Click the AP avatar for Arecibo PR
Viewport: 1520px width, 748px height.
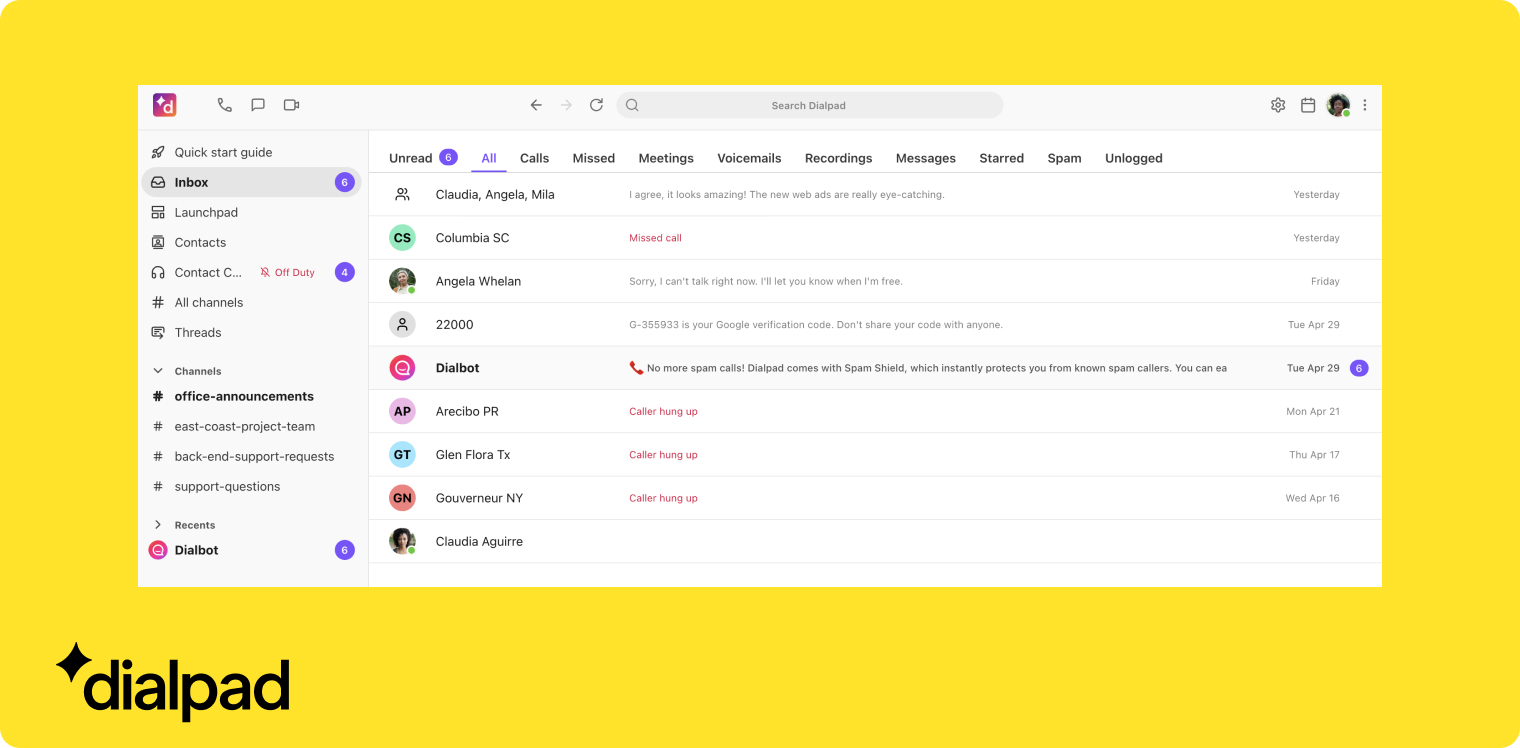[x=402, y=411]
